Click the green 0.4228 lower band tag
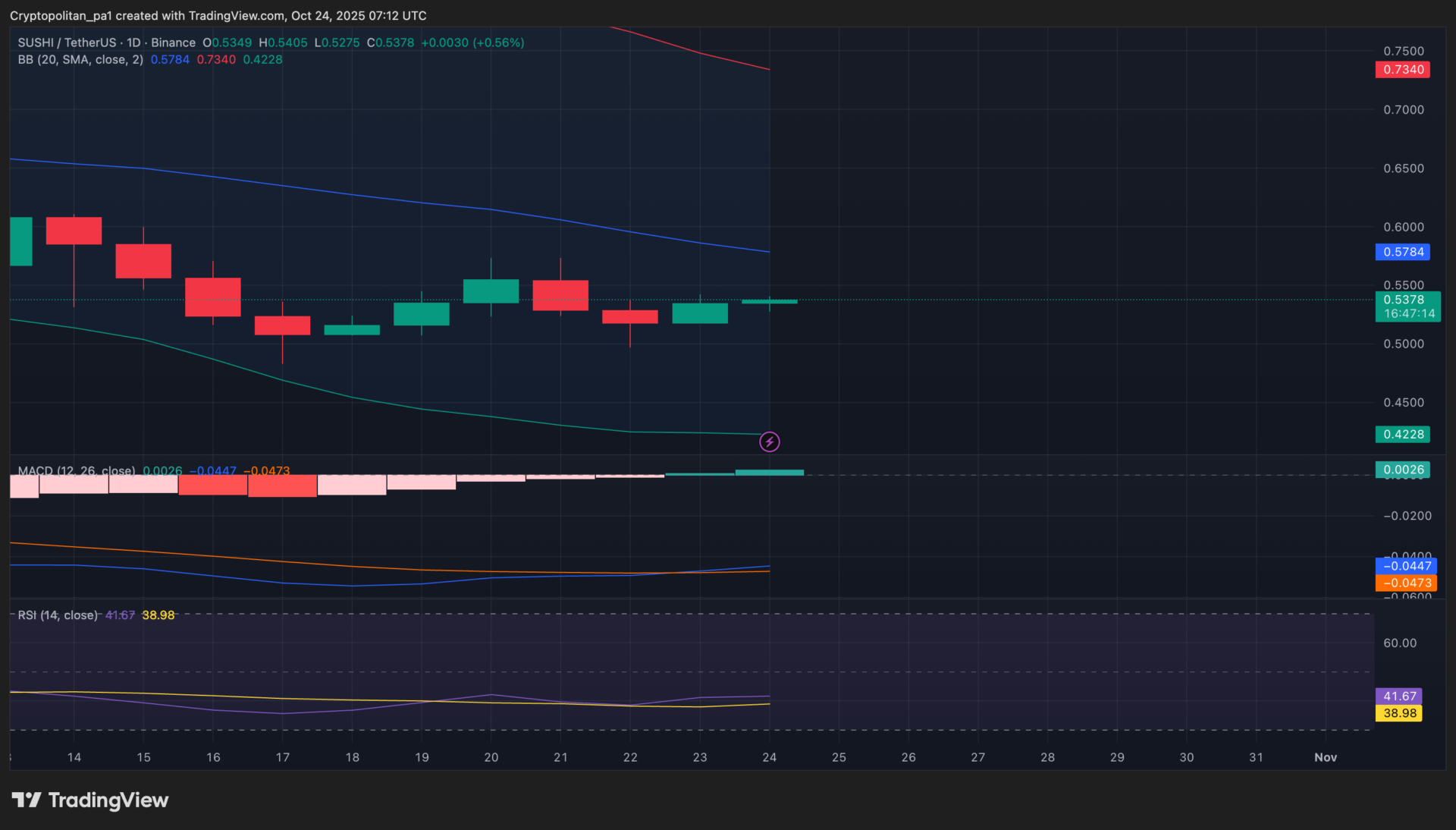Screen dimensions: 1456x830 [1402, 434]
